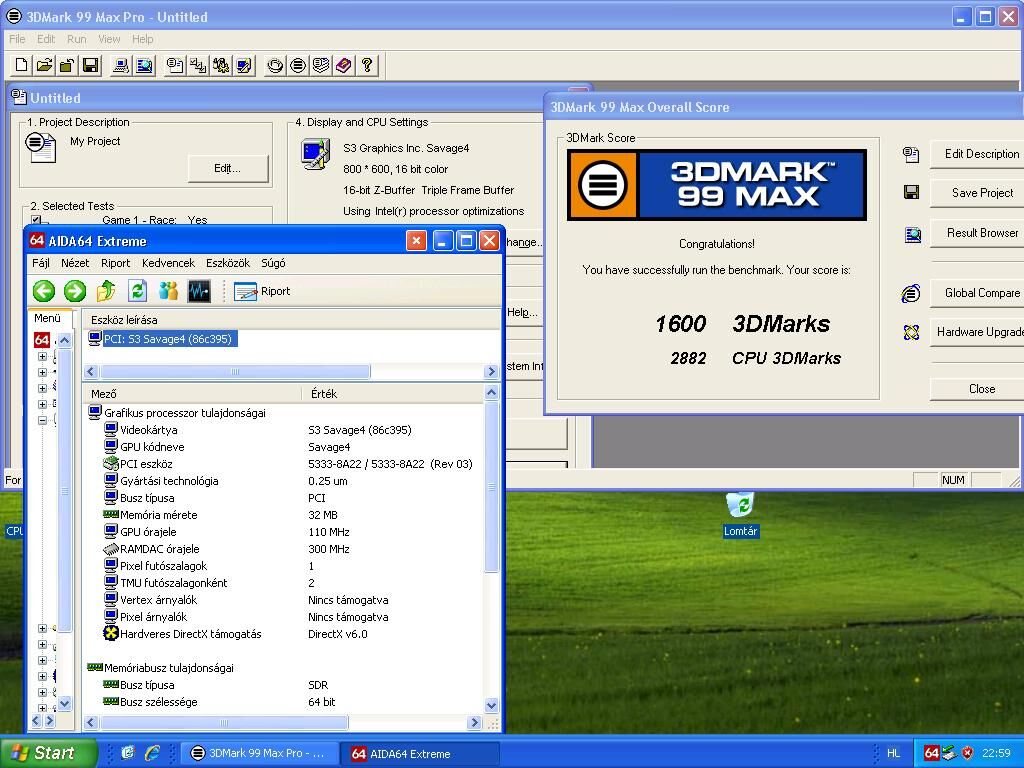Click the icon beside Result Browser in score dialog
1024x768 pixels.
click(x=912, y=234)
